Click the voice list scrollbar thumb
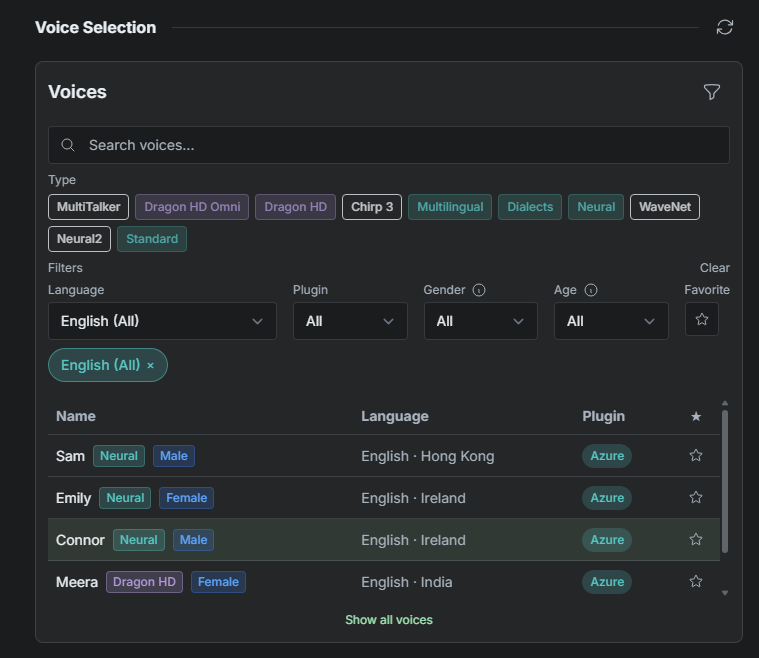759x658 pixels. (x=725, y=481)
